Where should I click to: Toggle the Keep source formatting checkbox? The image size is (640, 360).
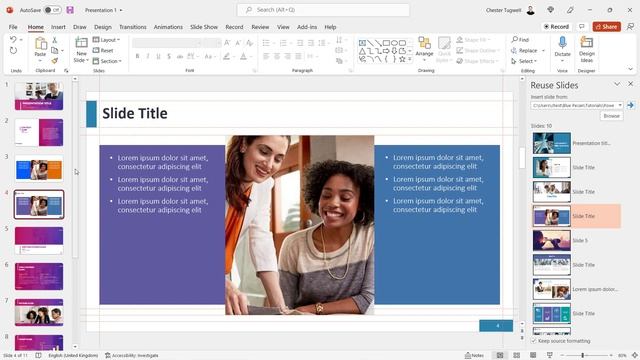(x=534, y=340)
